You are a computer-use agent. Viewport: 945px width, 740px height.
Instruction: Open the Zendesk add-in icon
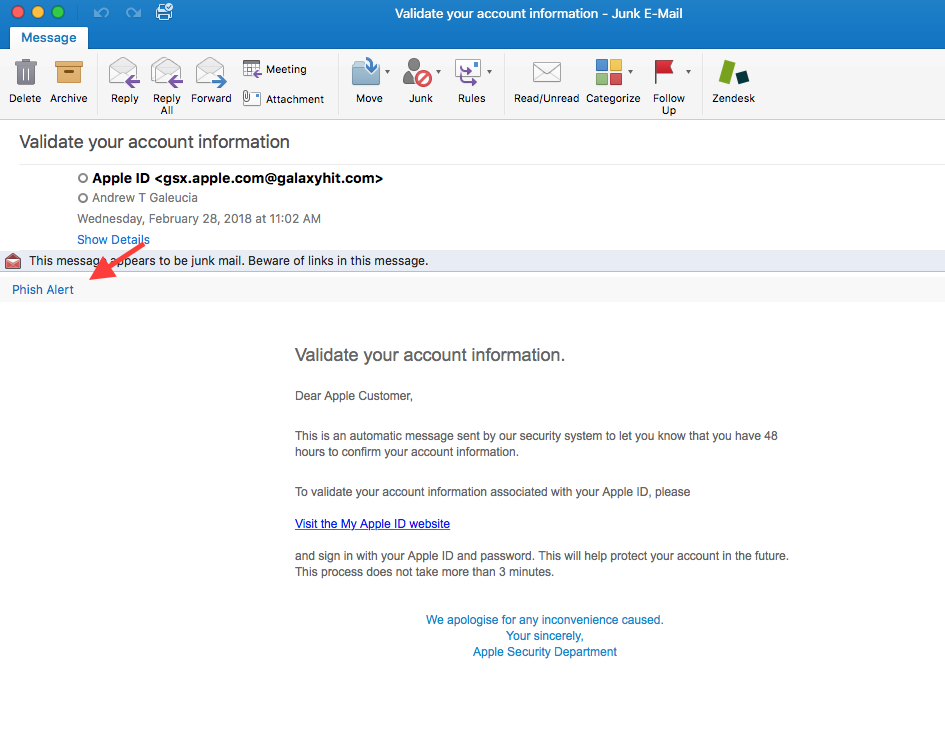[x=733, y=72]
